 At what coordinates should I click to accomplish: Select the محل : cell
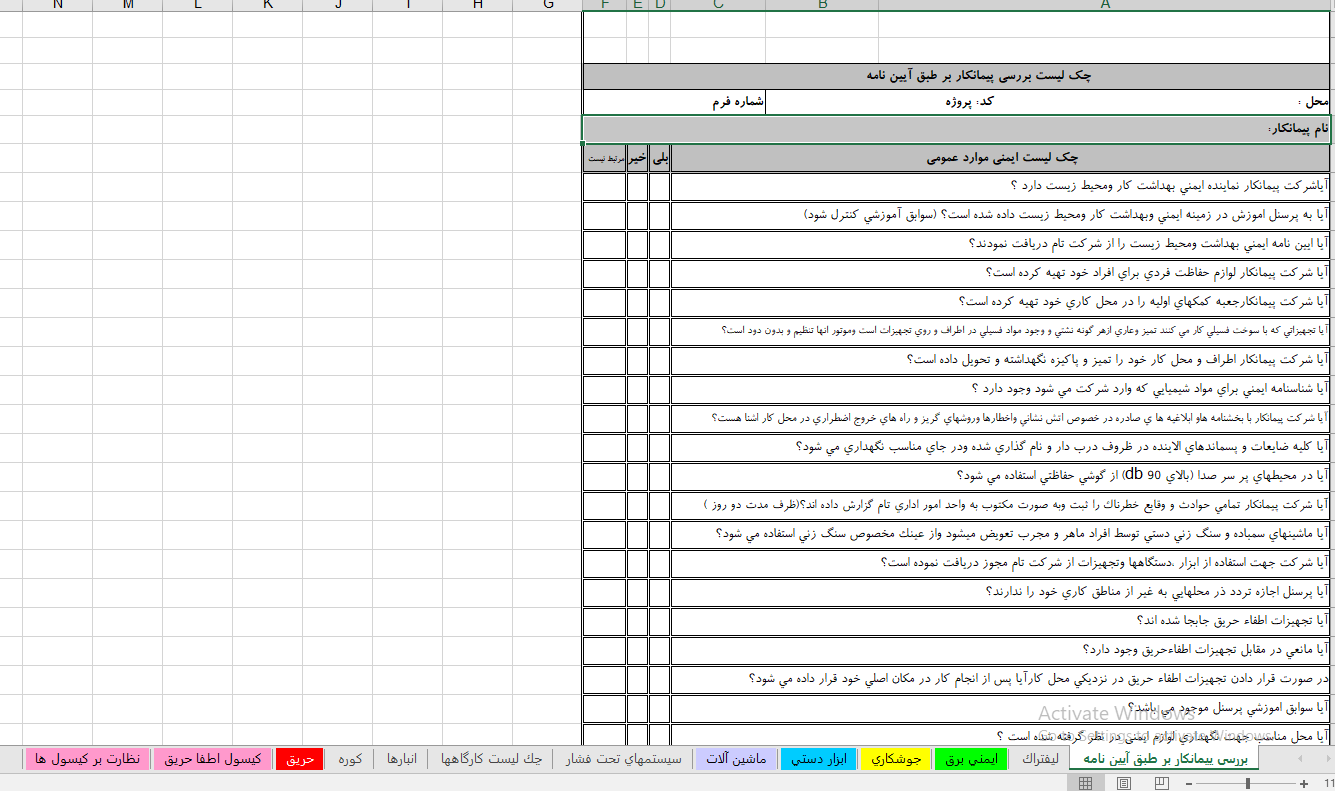(x=1105, y=102)
